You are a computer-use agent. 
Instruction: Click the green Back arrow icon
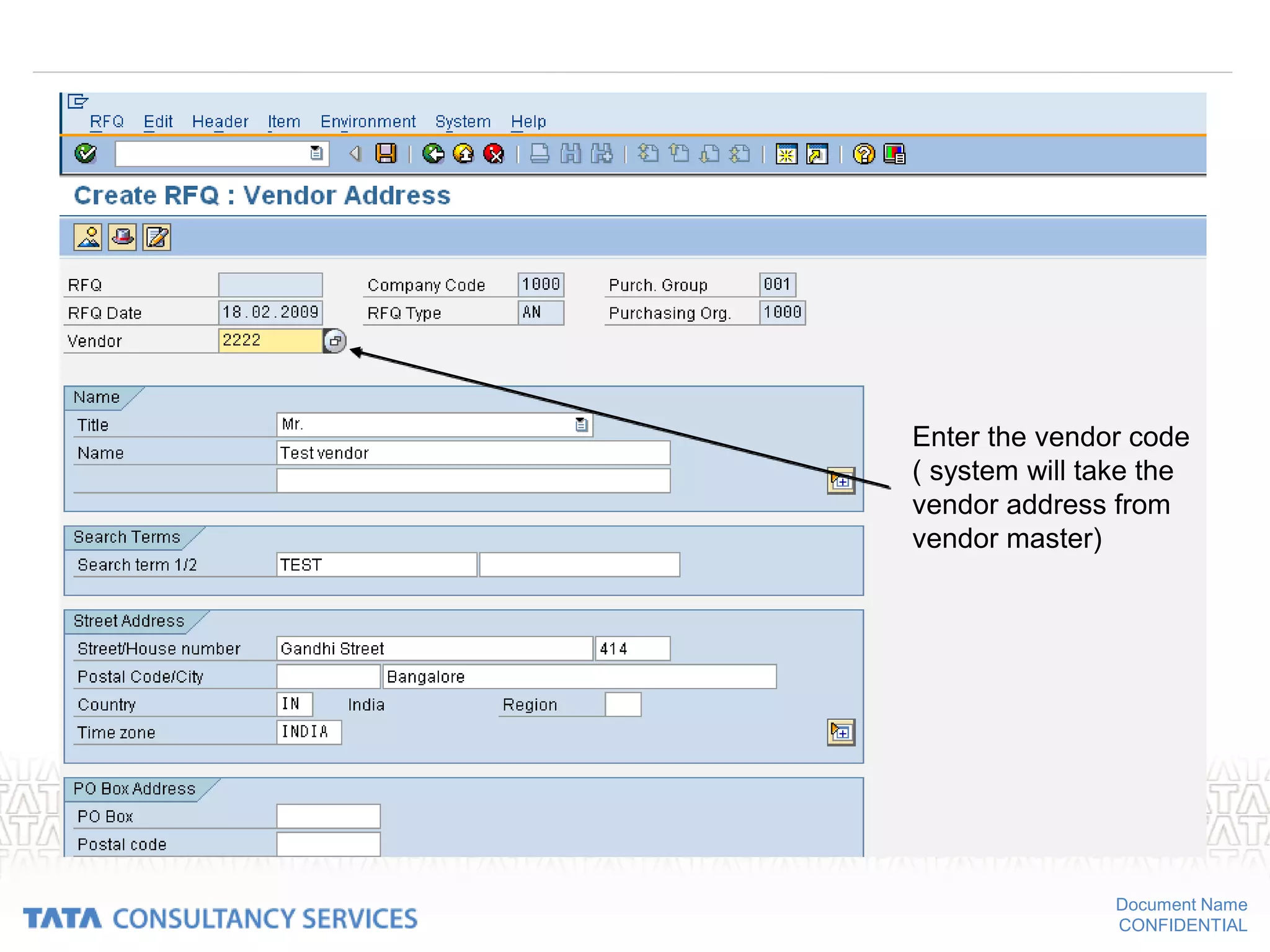tap(433, 153)
